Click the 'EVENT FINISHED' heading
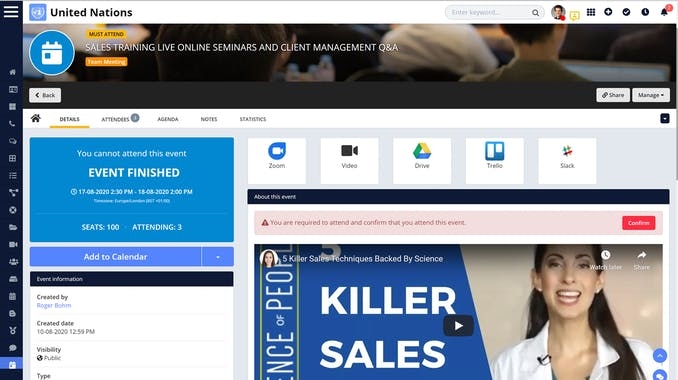The height and width of the screenshot is (380, 678). click(x=134, y=173)
